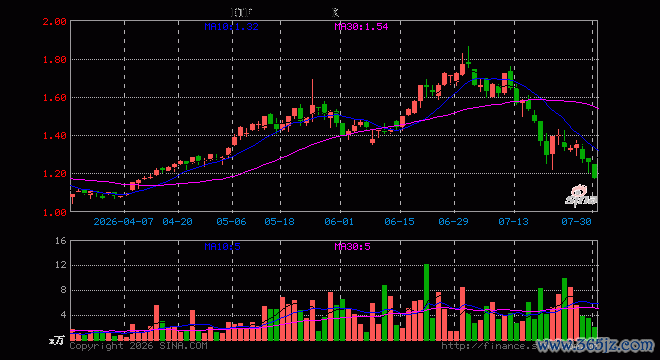
Task: Click the 2026-04-07 date marker
Action: 123,221
